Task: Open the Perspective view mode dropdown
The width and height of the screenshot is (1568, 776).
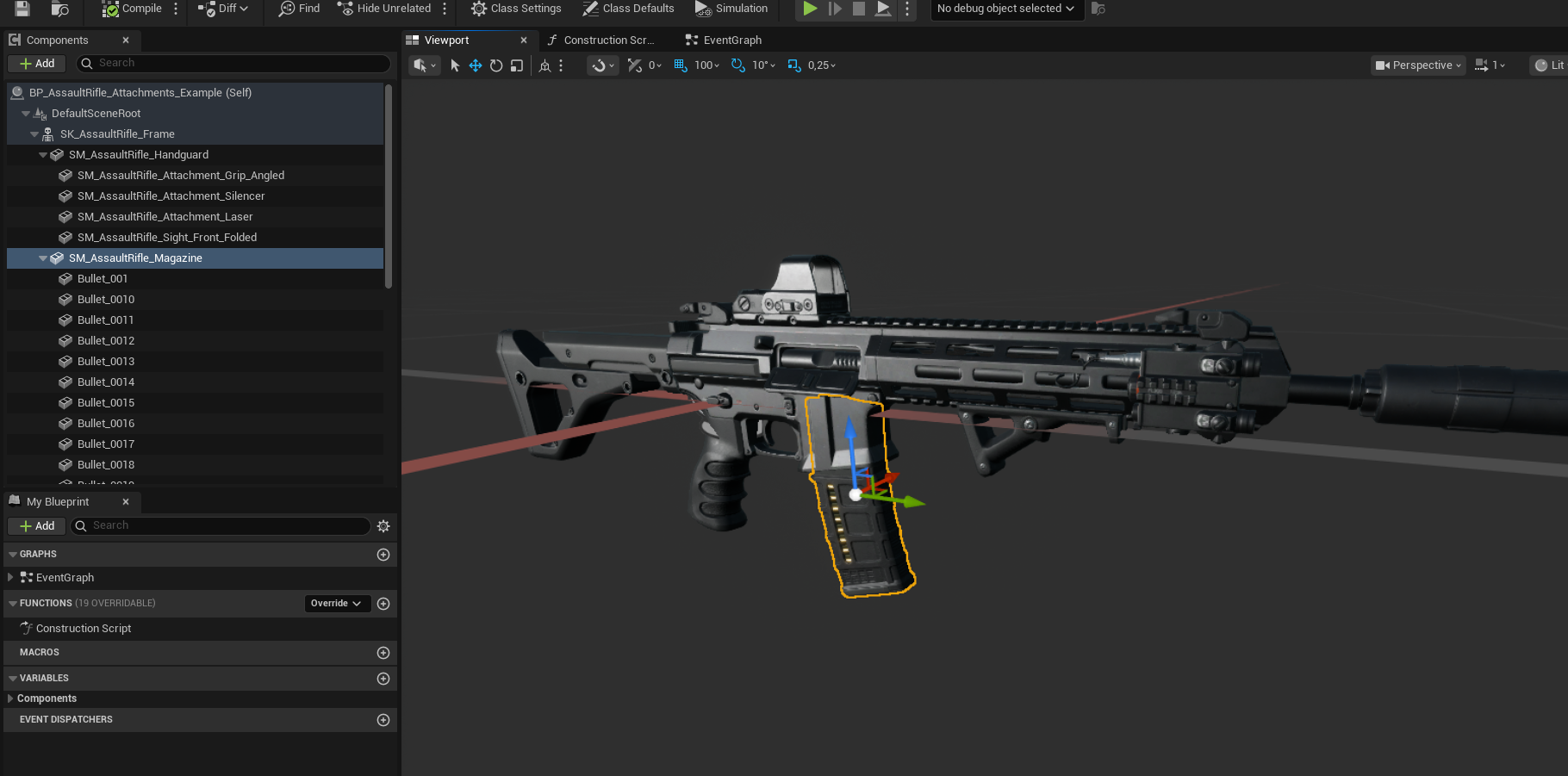Action: [x=1418, y=65]
